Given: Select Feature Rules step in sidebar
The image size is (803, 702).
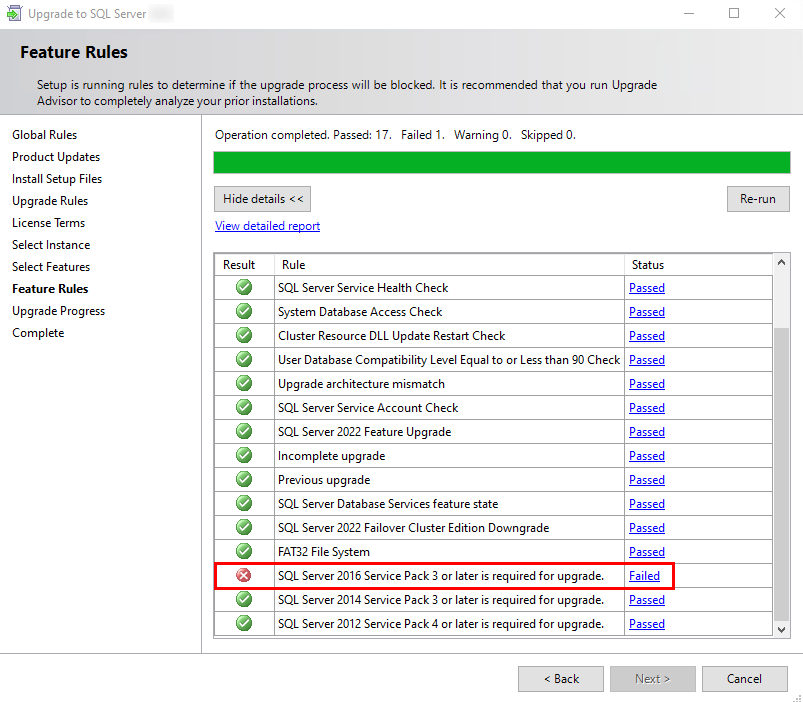Looking at the screenshot, I should [x=50, y=289].
